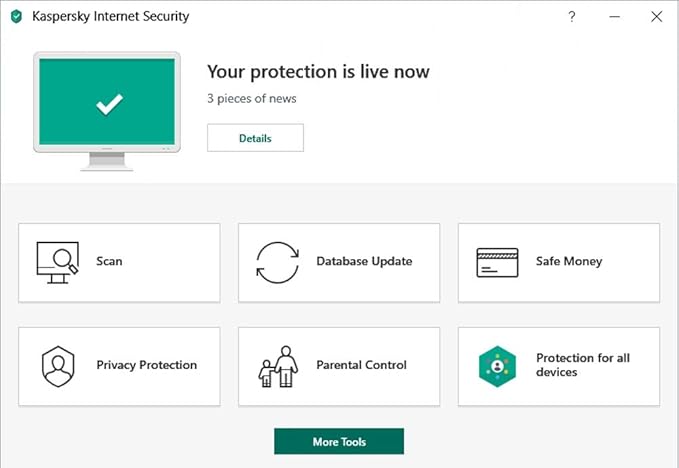Click the green protection status monitor graphic

[x=107, y=103]
